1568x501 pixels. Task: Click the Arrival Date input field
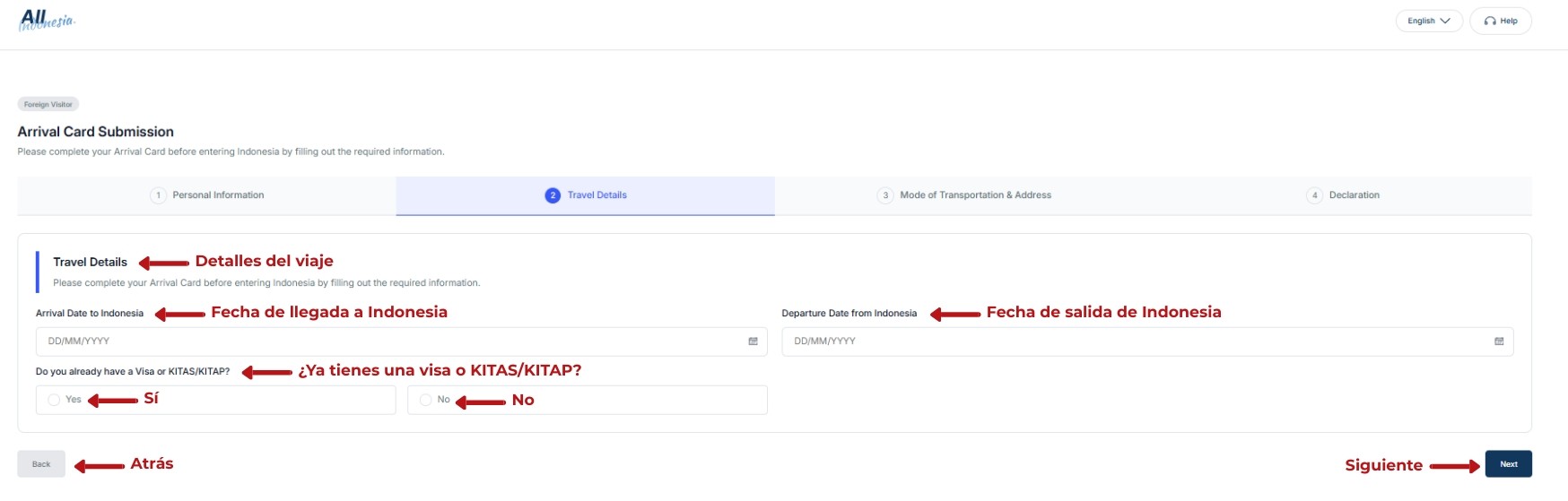click(x=386, y=341)
